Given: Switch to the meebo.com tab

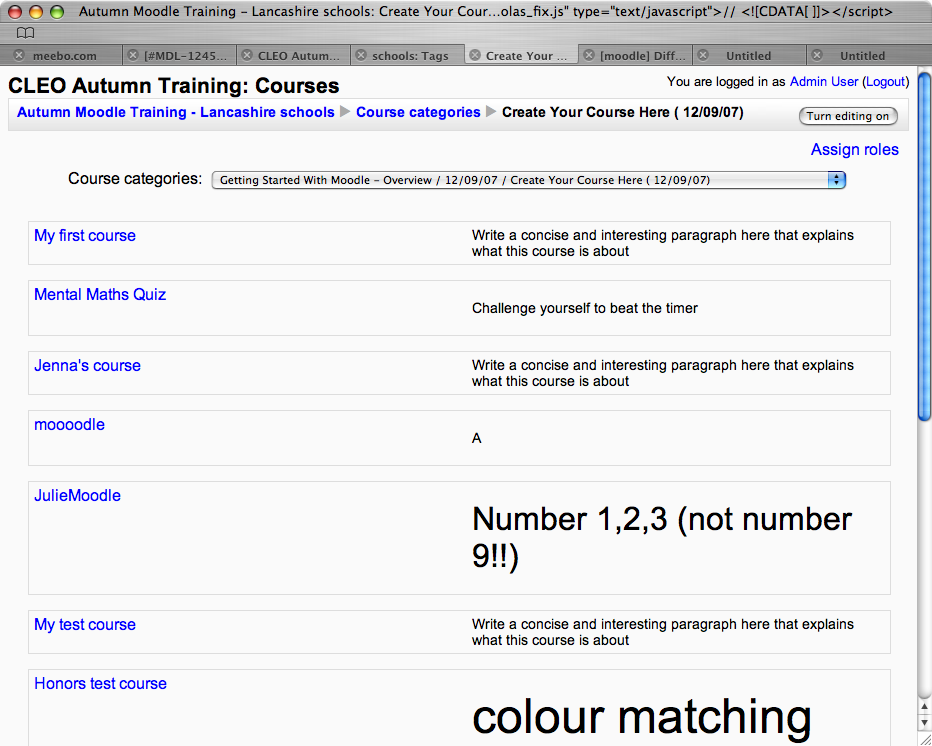Looking at the screenshot, I should click(64, 56).
